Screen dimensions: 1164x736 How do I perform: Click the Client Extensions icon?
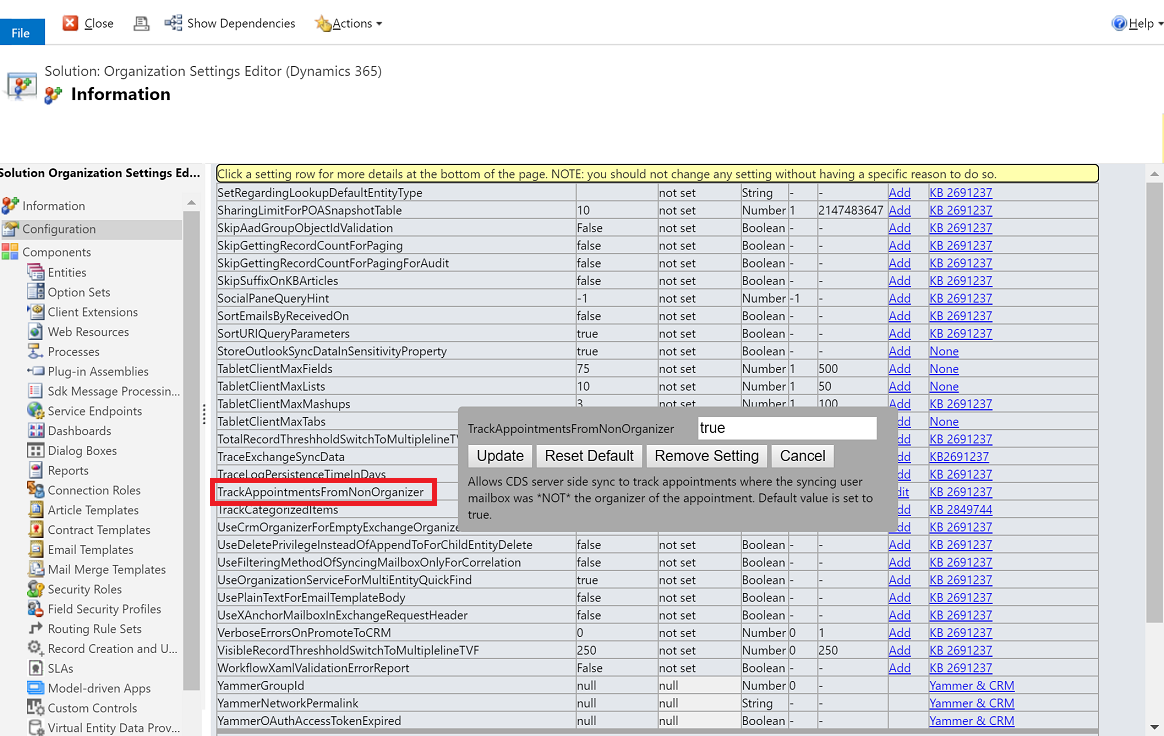coord(36,311)
